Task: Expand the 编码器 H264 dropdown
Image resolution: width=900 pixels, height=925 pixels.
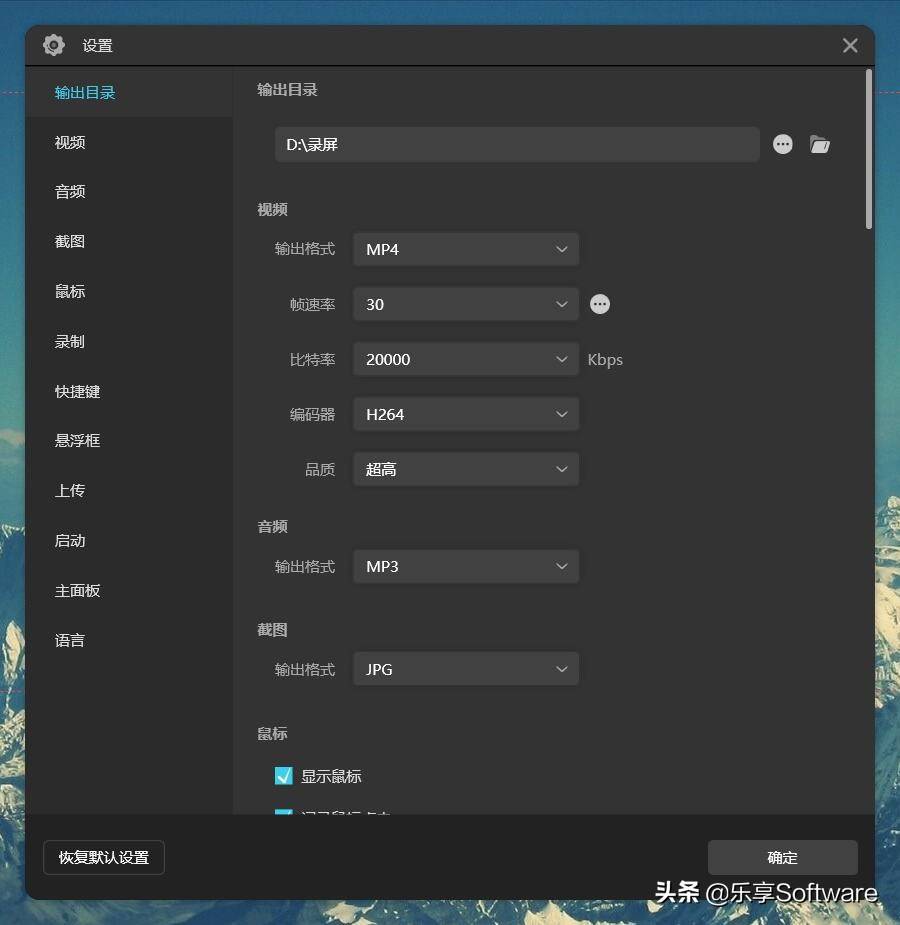Action: (x=466, y=415)
